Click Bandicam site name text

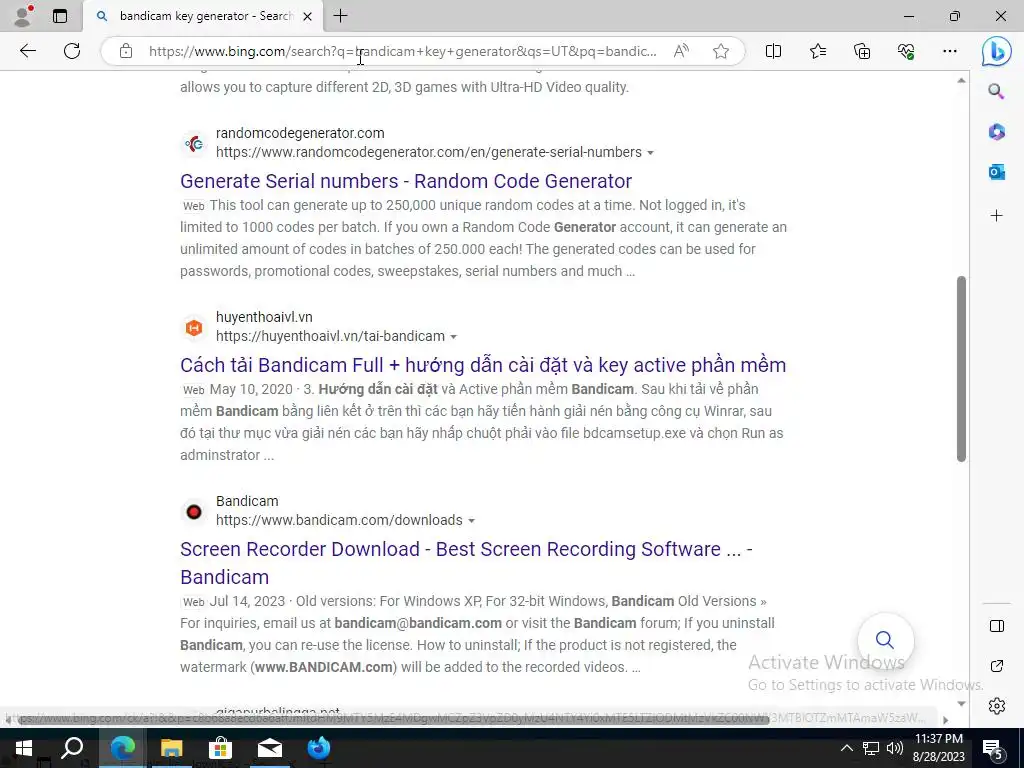(247, 502)
